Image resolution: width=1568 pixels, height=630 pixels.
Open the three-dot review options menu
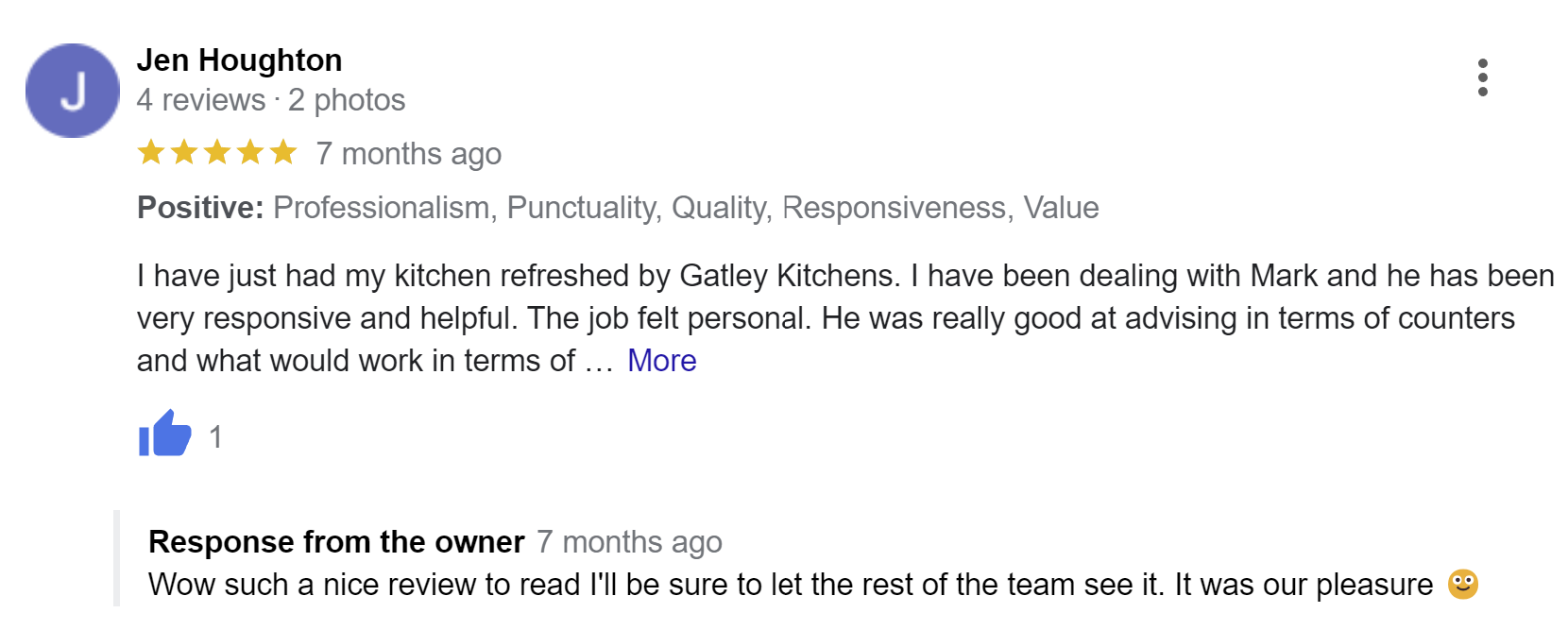pyautogui.click(x=1482, y=77)
